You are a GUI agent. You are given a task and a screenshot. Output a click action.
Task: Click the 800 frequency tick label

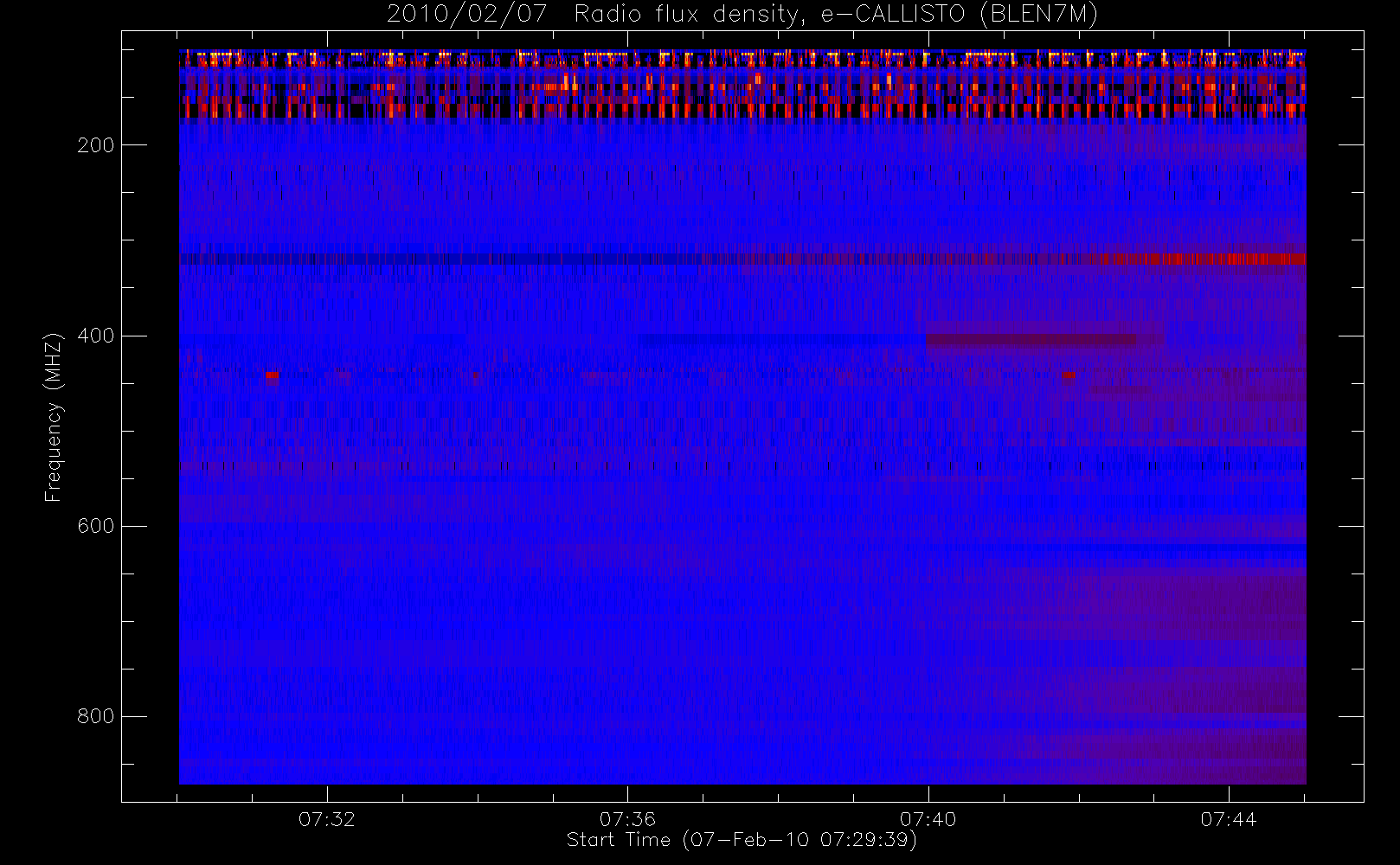95,716
